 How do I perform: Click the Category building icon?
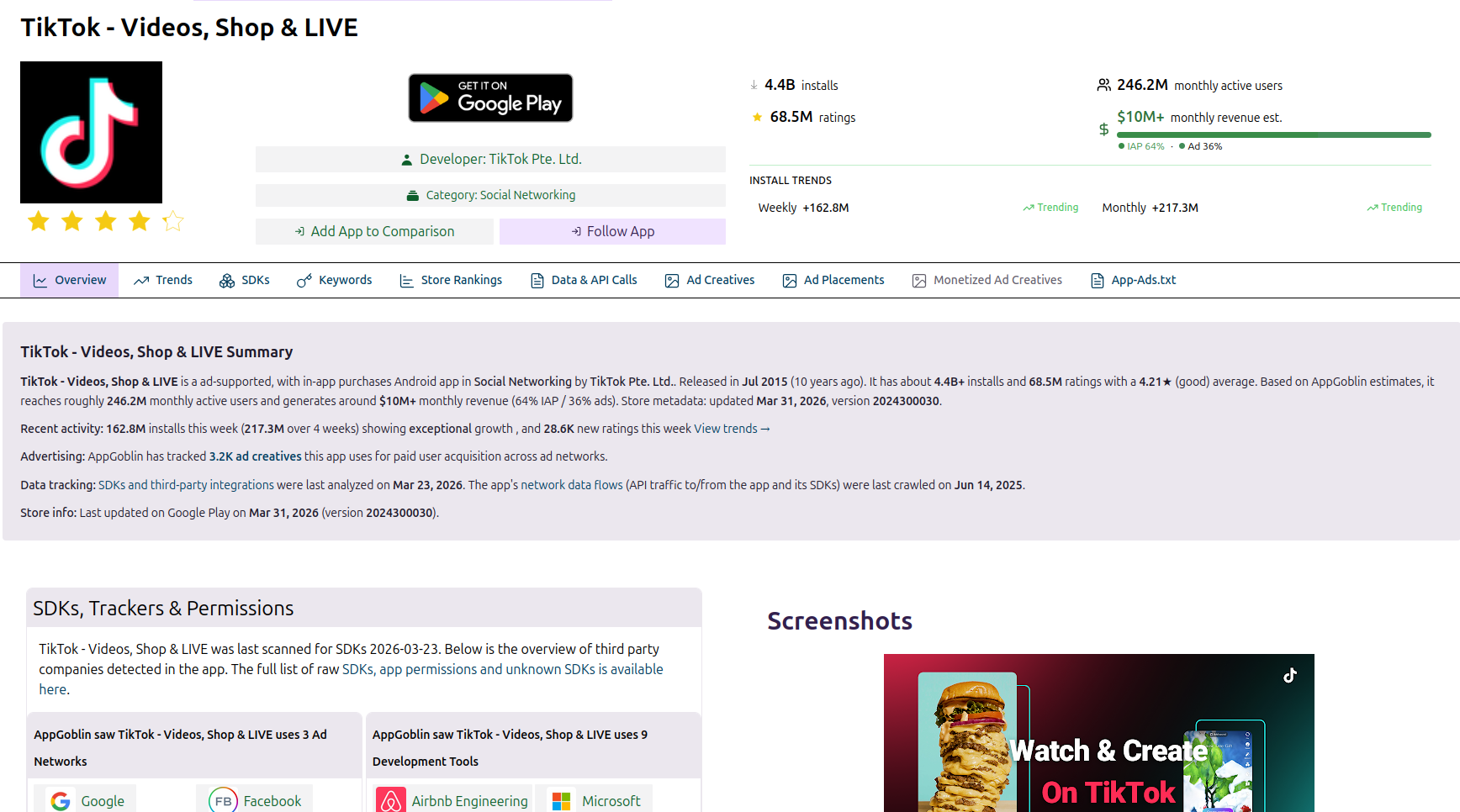412,194
